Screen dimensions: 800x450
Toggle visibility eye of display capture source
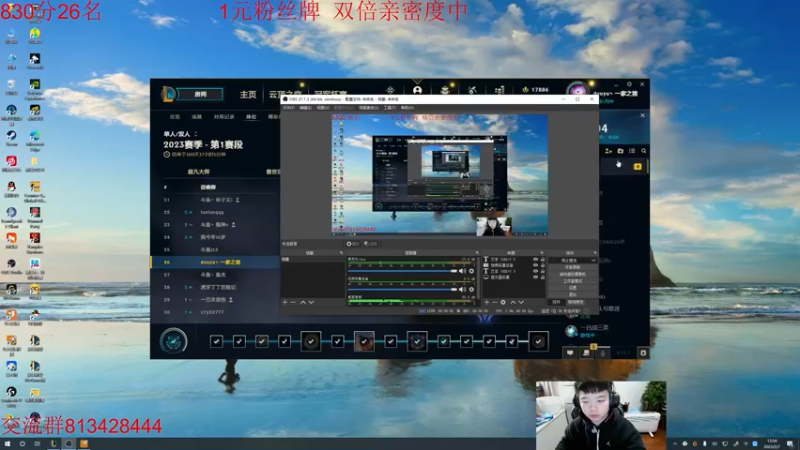point(535,278)
